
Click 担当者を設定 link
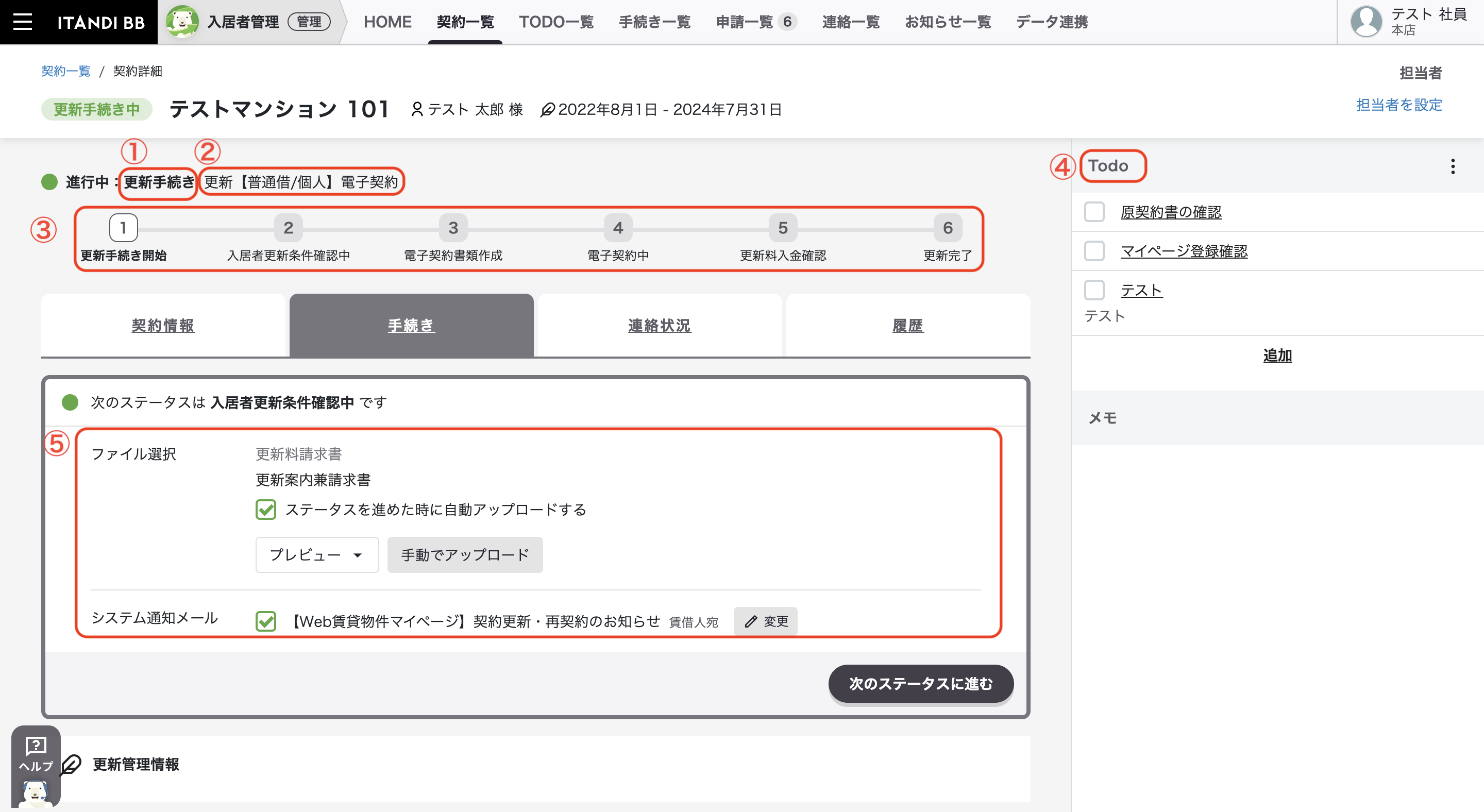coord(1399,105)
